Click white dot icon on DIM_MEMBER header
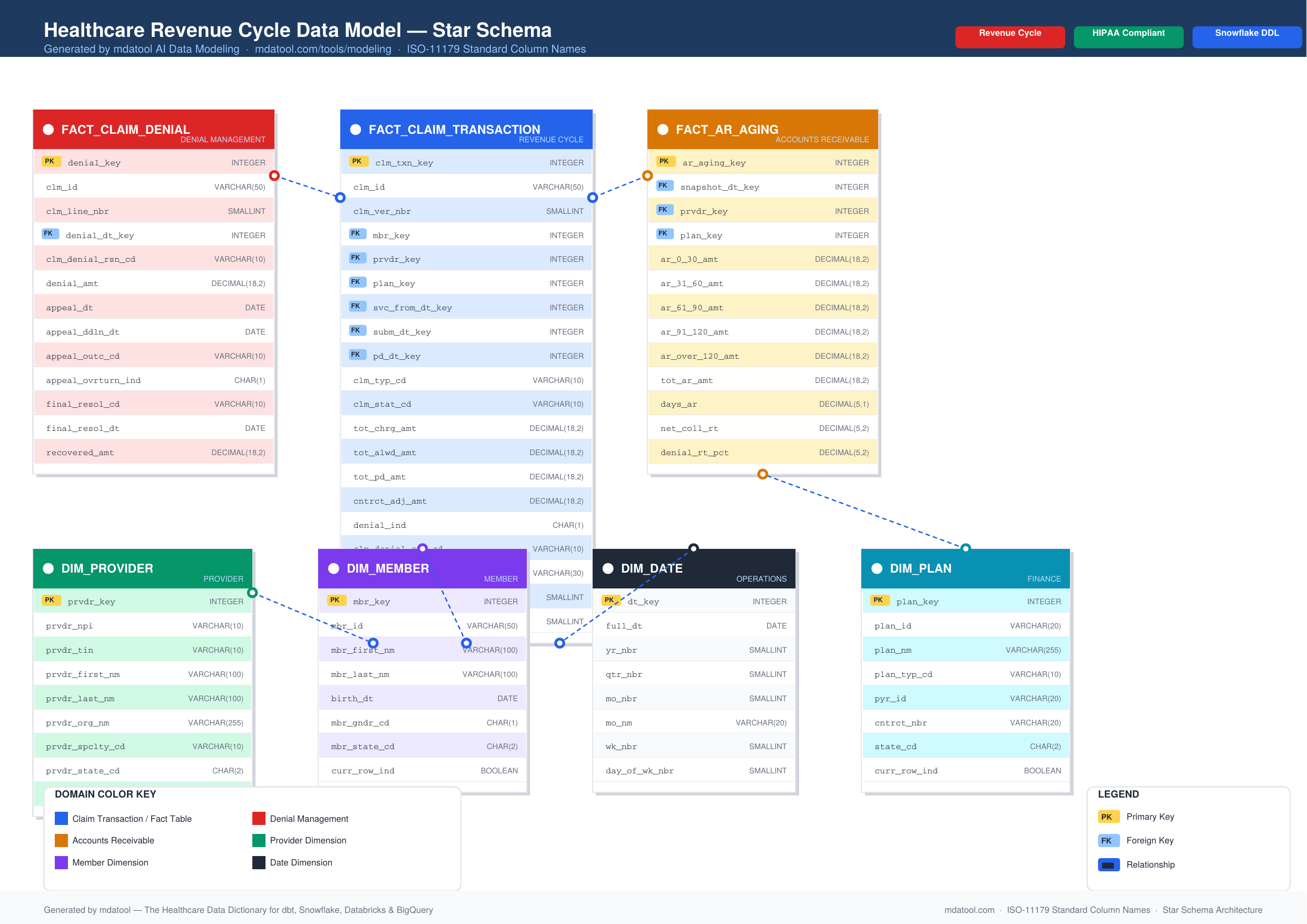 tap(333, 568)
